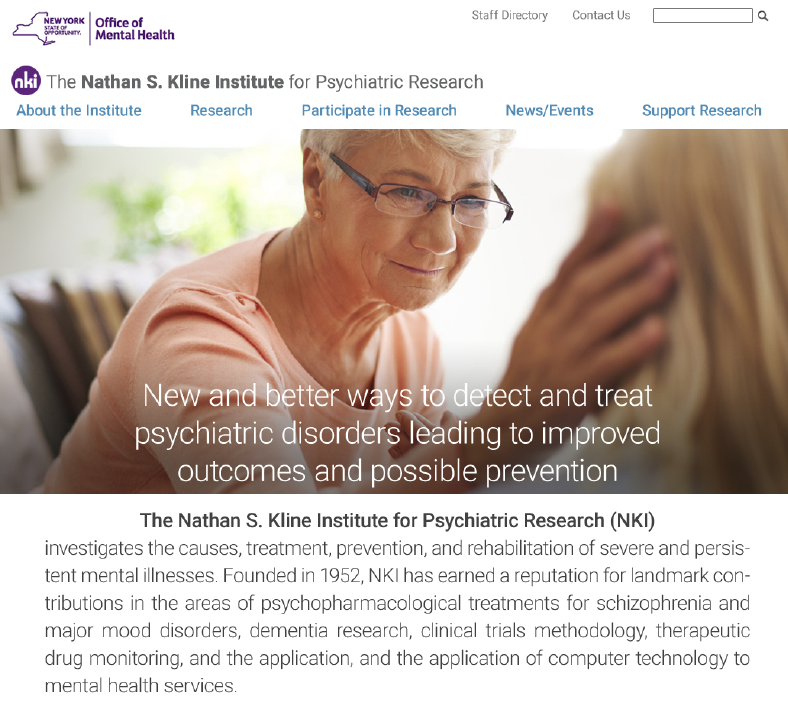This screenshot has height=701, width=788.
Task: Click the bold NKI heading in body text
Action: (x=397, y=521)
